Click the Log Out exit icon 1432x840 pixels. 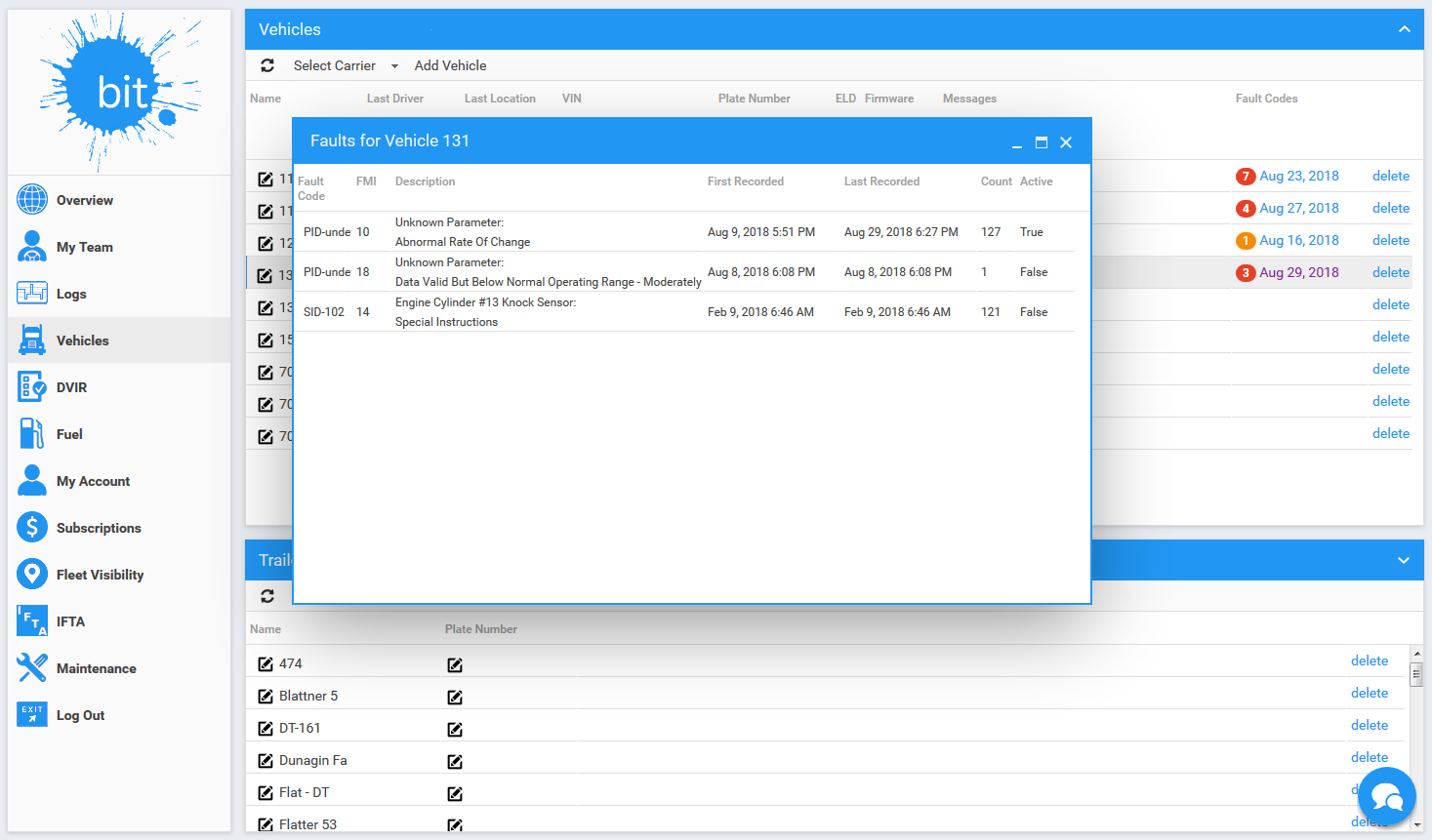(32, 714)
